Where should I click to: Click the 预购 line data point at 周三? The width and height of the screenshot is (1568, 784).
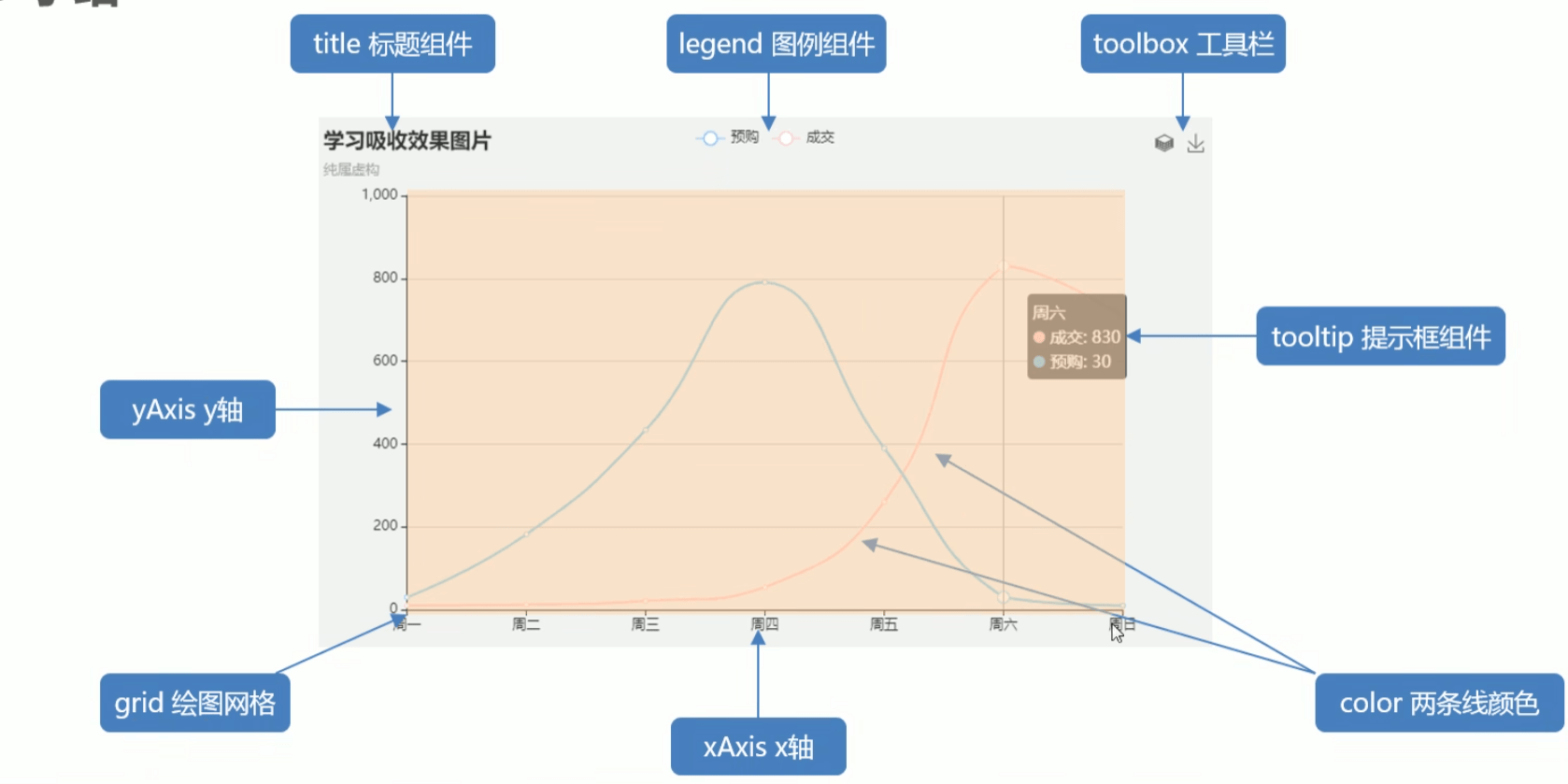[x=646, y=430]
